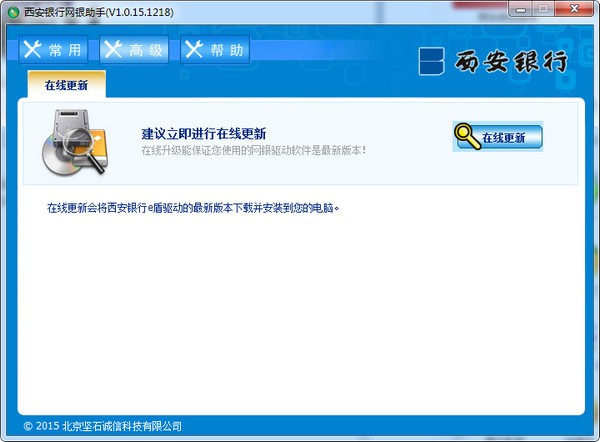The width and height of the screenshot is (600, 442).
Task: Click the disabled maximize button
Action: click(x=543, y=9)
